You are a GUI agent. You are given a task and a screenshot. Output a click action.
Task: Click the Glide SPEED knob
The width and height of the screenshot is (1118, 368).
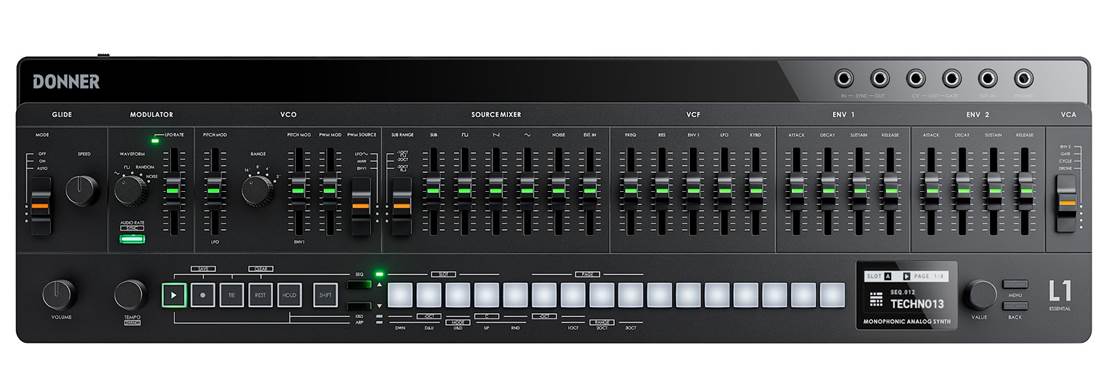82,190
